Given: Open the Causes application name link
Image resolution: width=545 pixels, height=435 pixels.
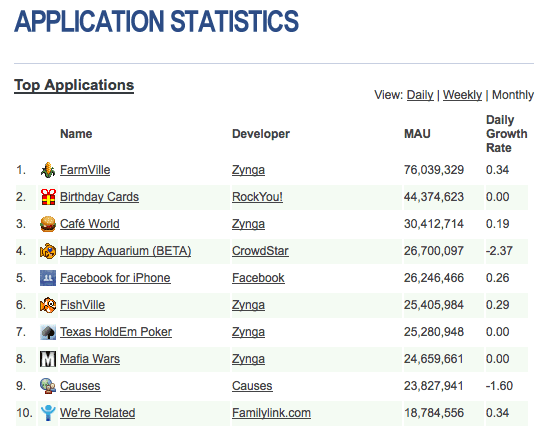Looking at the screenshot, I should point(80,386).
